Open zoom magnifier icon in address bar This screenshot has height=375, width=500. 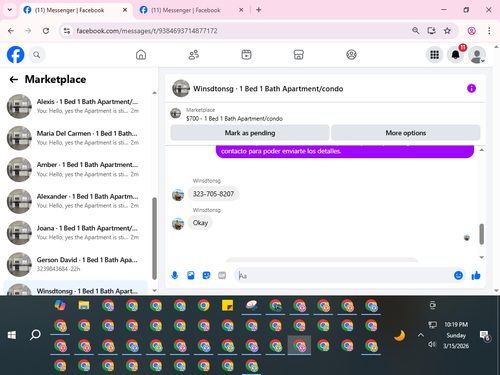pyautogui.click(x=415, y=31)
